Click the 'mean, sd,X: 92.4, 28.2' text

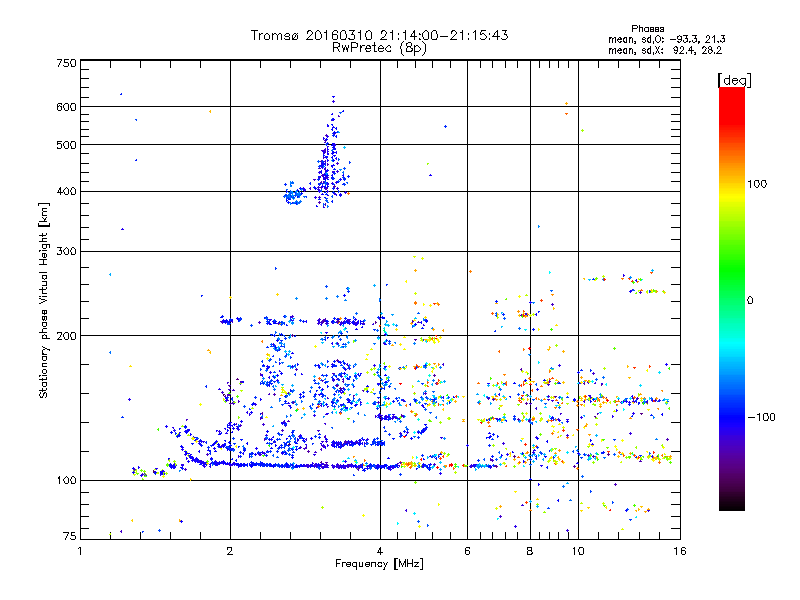665,50
